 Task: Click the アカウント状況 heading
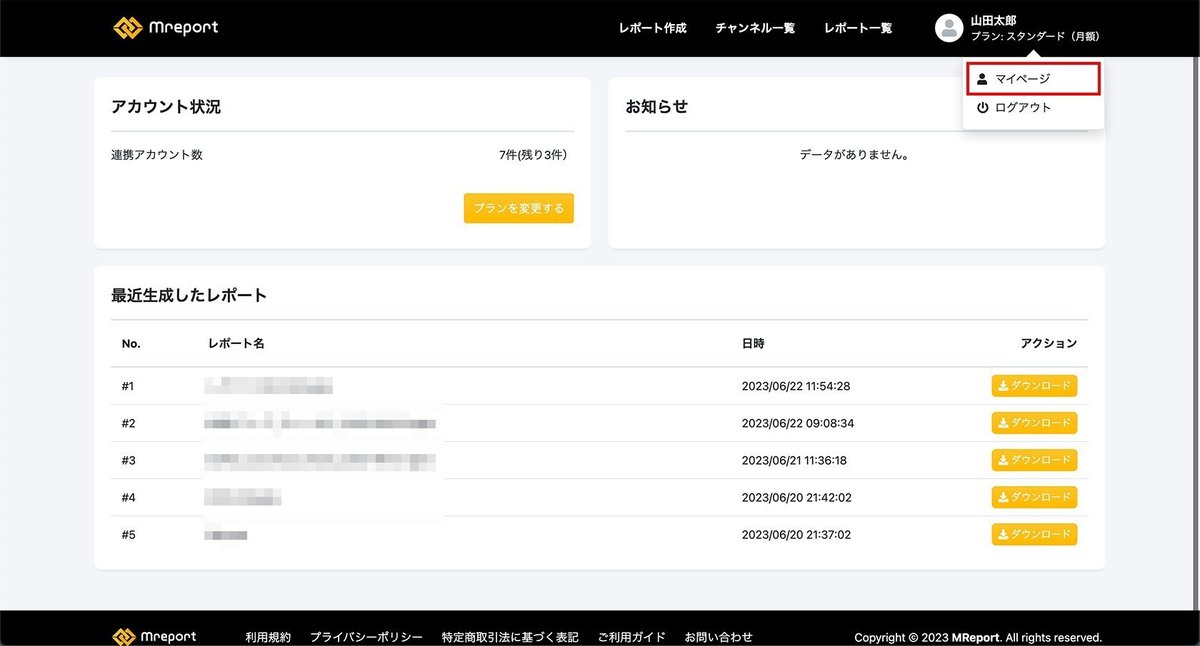(166, 106)
